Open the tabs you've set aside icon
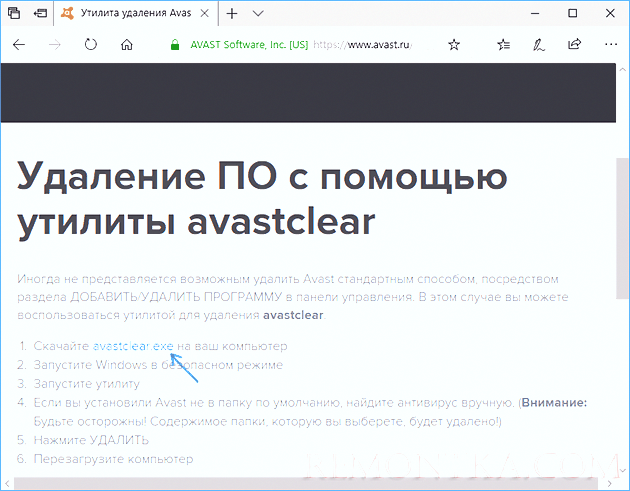This screenshot has height=491, width=630. pyautogui.click(x=14, y=13)
